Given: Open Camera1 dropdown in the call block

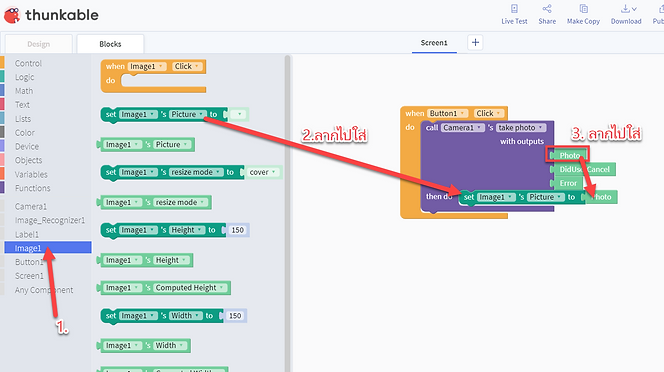Looking at the screenshot, I should (x=462, y=128).
